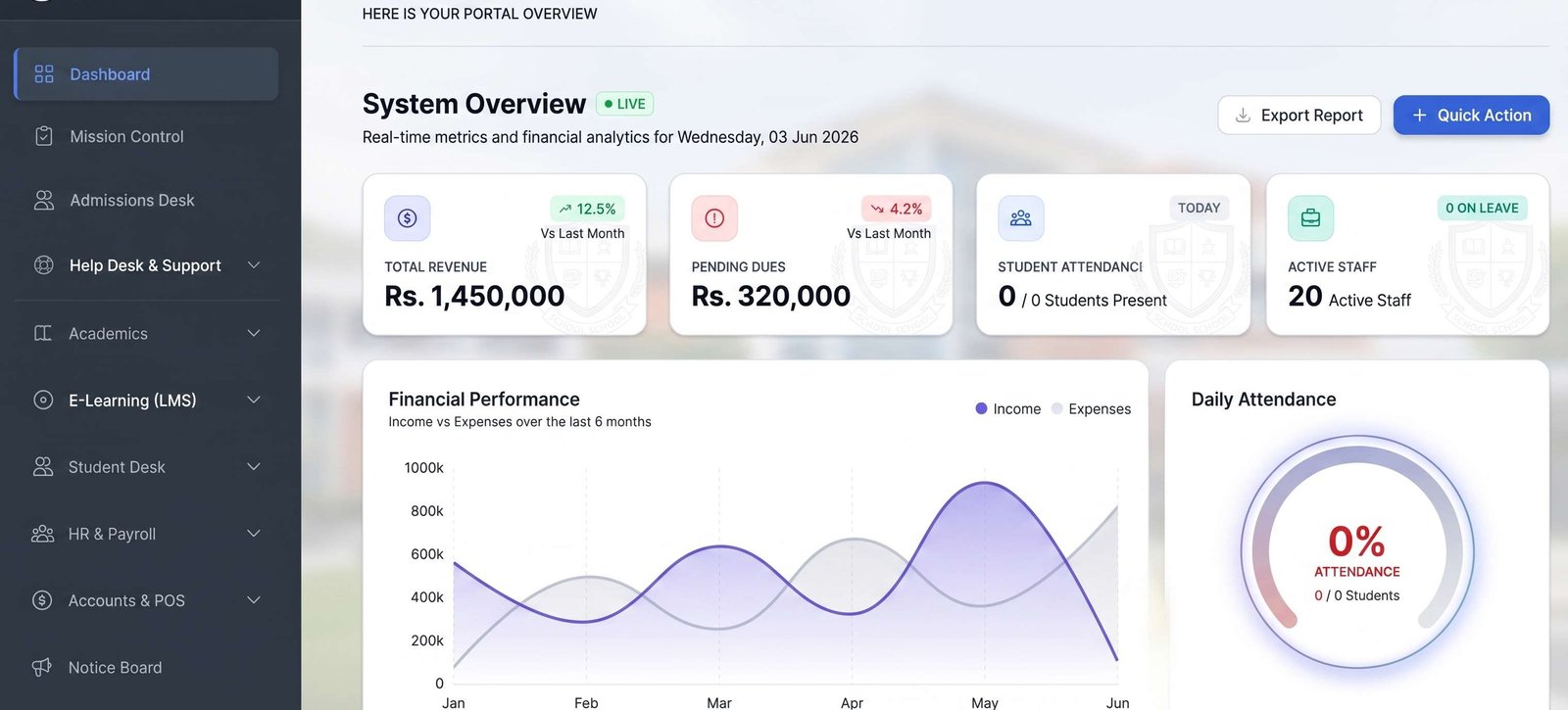The width and height of the screenshot is (1568, 710).
Task: Click the Academics book icon
Action: click(43, 333)
